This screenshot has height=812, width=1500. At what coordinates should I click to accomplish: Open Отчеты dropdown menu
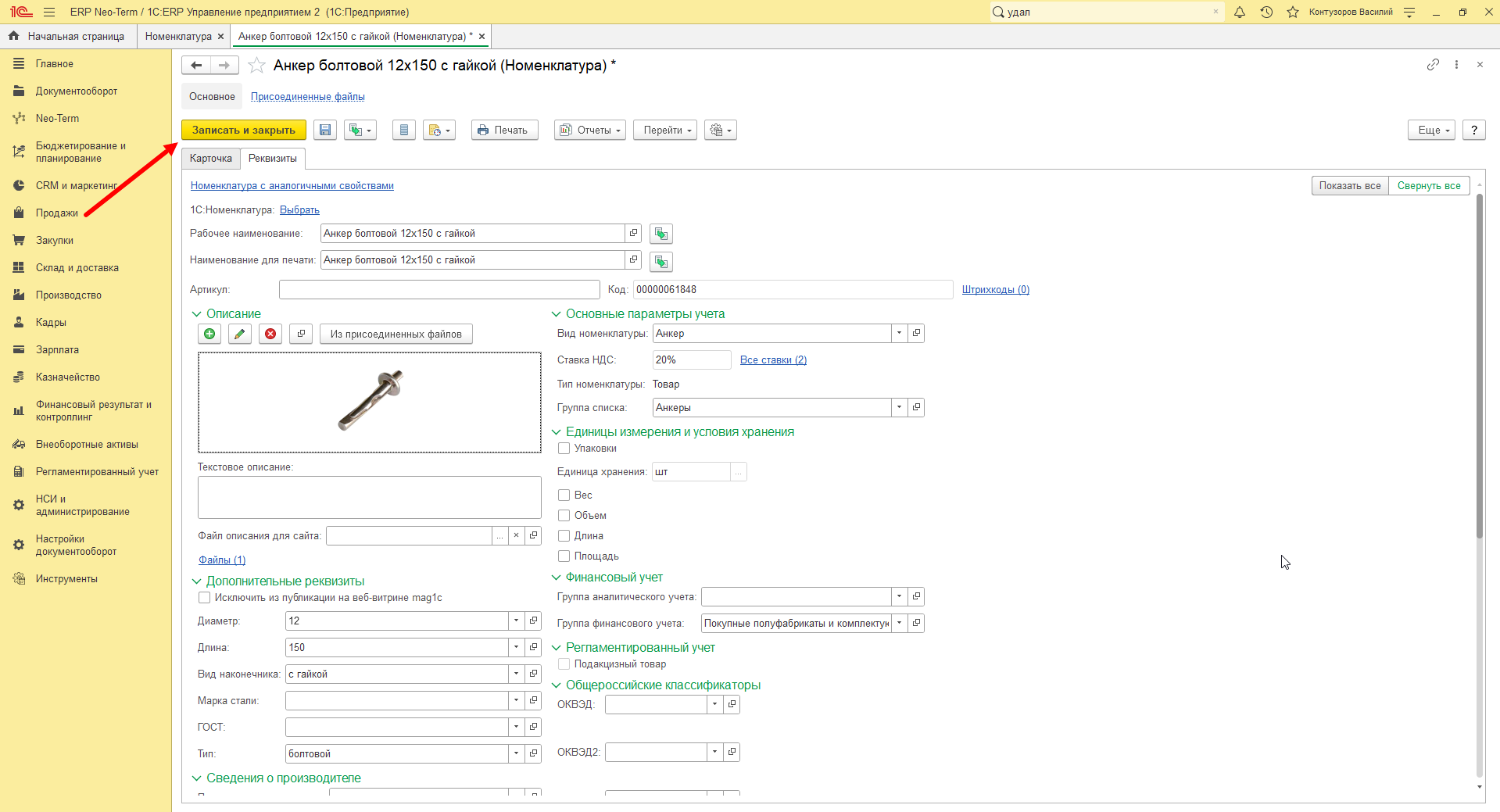(590, 131)
